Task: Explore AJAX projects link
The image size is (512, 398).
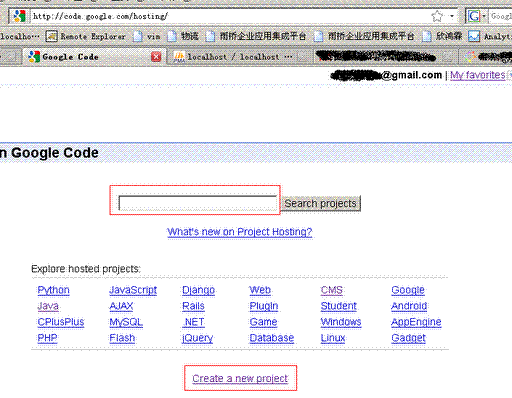Action: [x=121, y=306]
